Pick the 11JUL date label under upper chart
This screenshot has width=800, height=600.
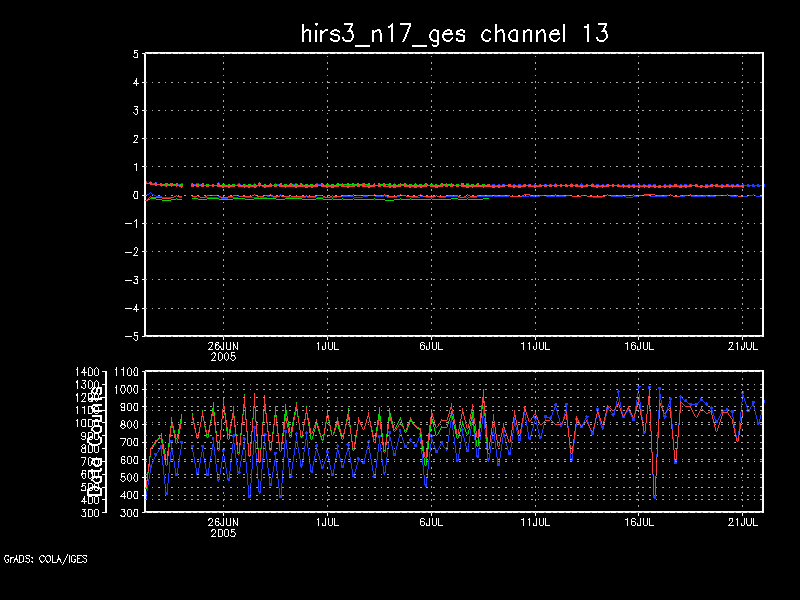(x=536, y=345)
